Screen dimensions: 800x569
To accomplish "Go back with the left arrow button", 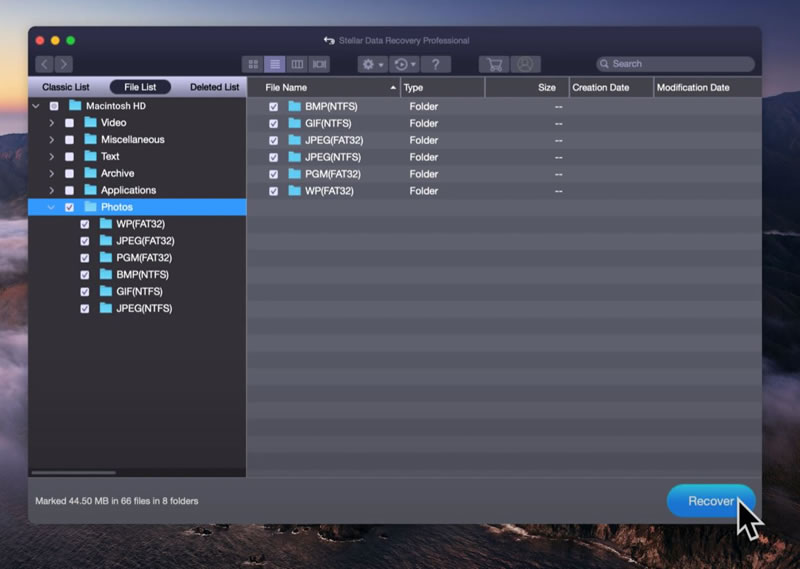I will (x=44, y=64).
